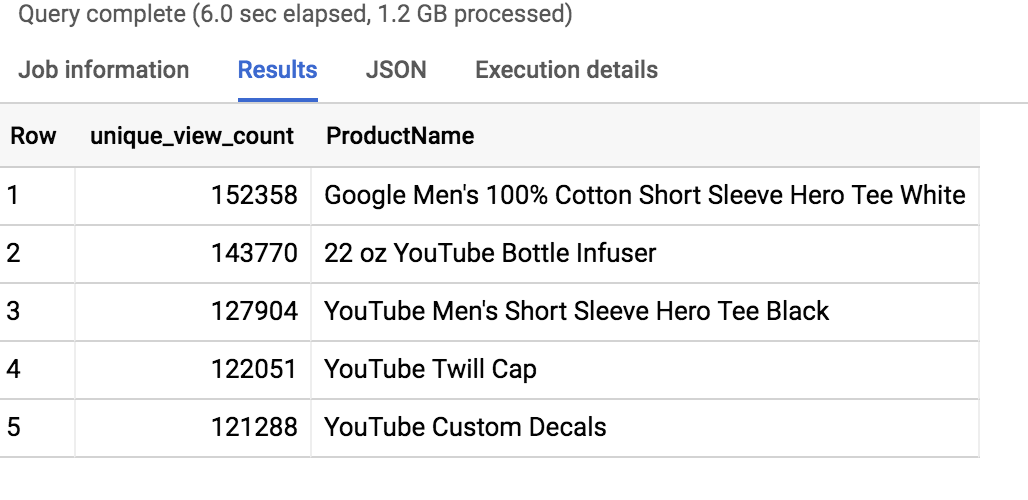The width and height of the screenshot is (1028, 500).
Task: Open the Job information tab
Action: point(103,70)
